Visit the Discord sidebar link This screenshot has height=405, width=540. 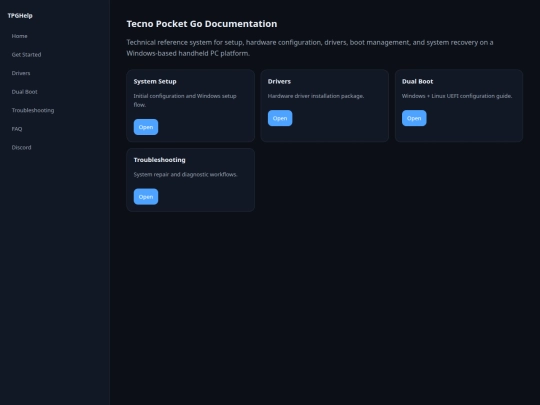point(21,147)
